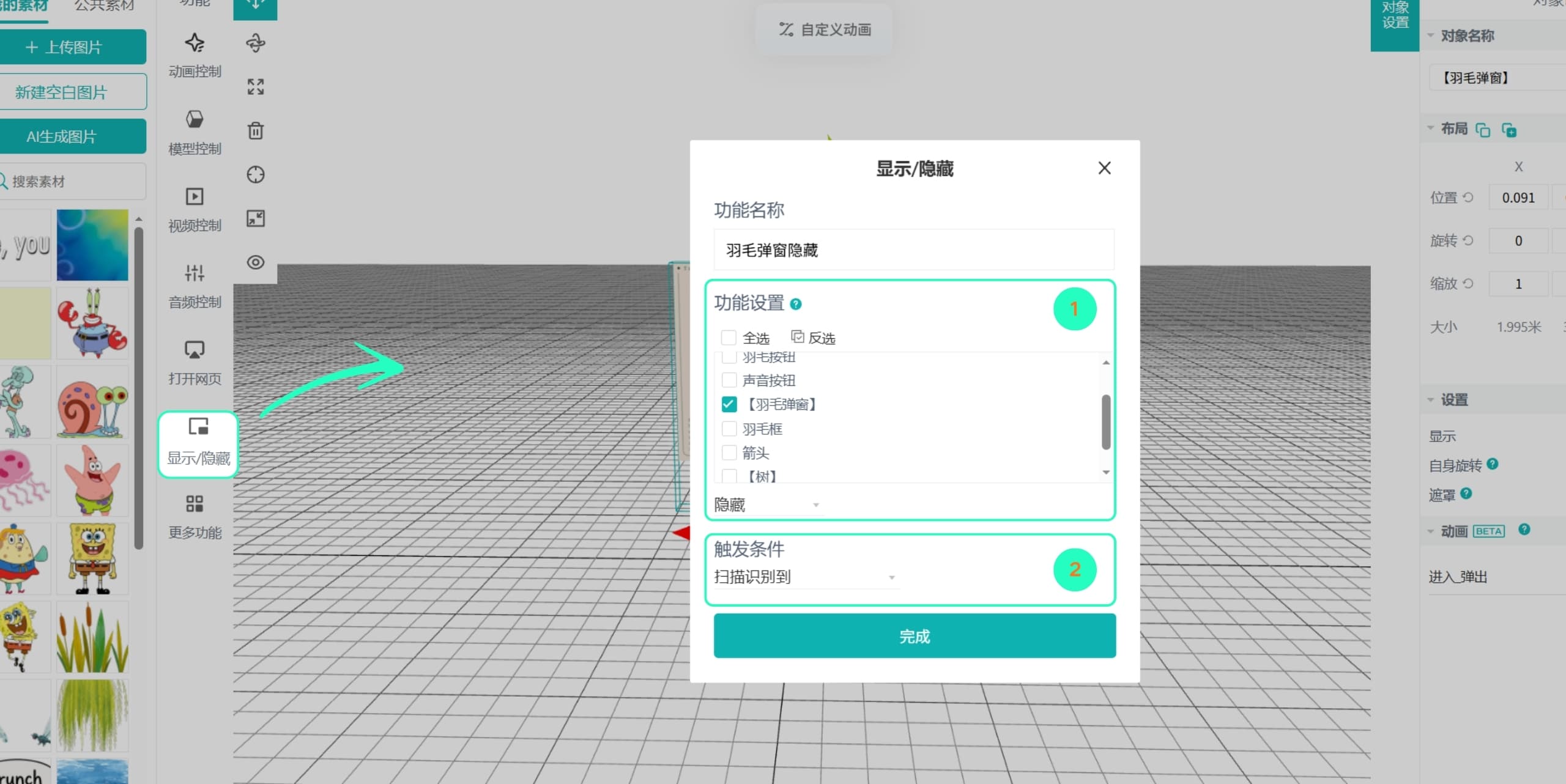Image resolution: width=1566 pixels, height=784 pixels.
Task: Select the rotate gizmo tool icon
Action: [256, 43]
